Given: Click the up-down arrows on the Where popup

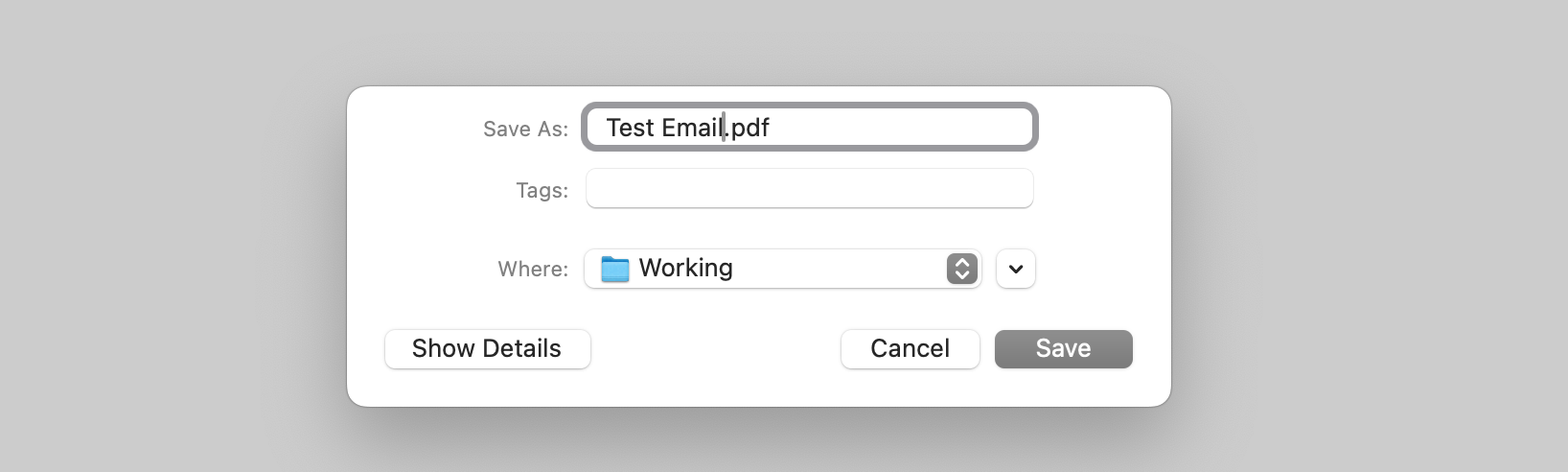Looking at the screenshot, I should 962,269.
